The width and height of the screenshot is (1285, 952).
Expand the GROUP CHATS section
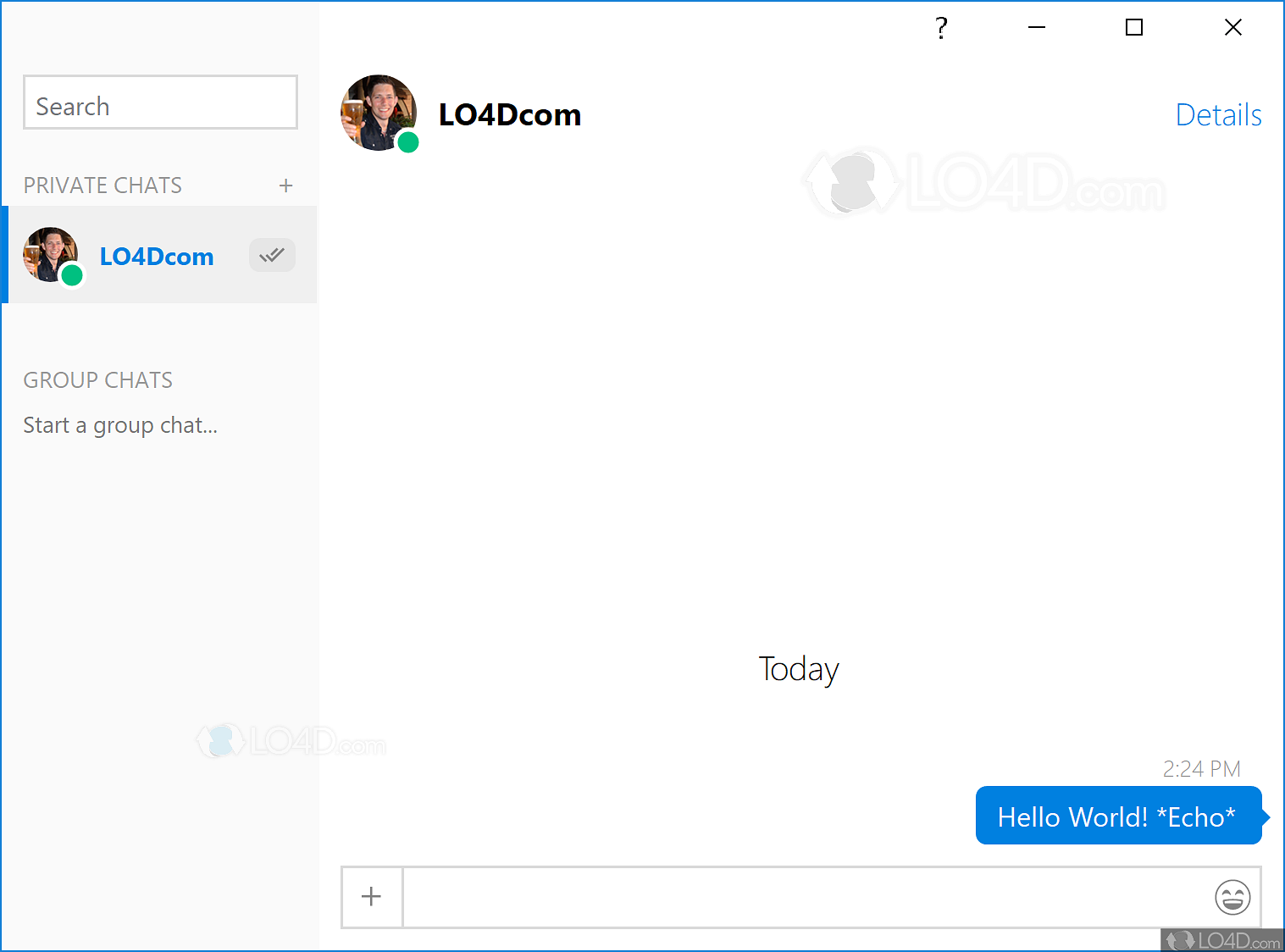(97, 380)
